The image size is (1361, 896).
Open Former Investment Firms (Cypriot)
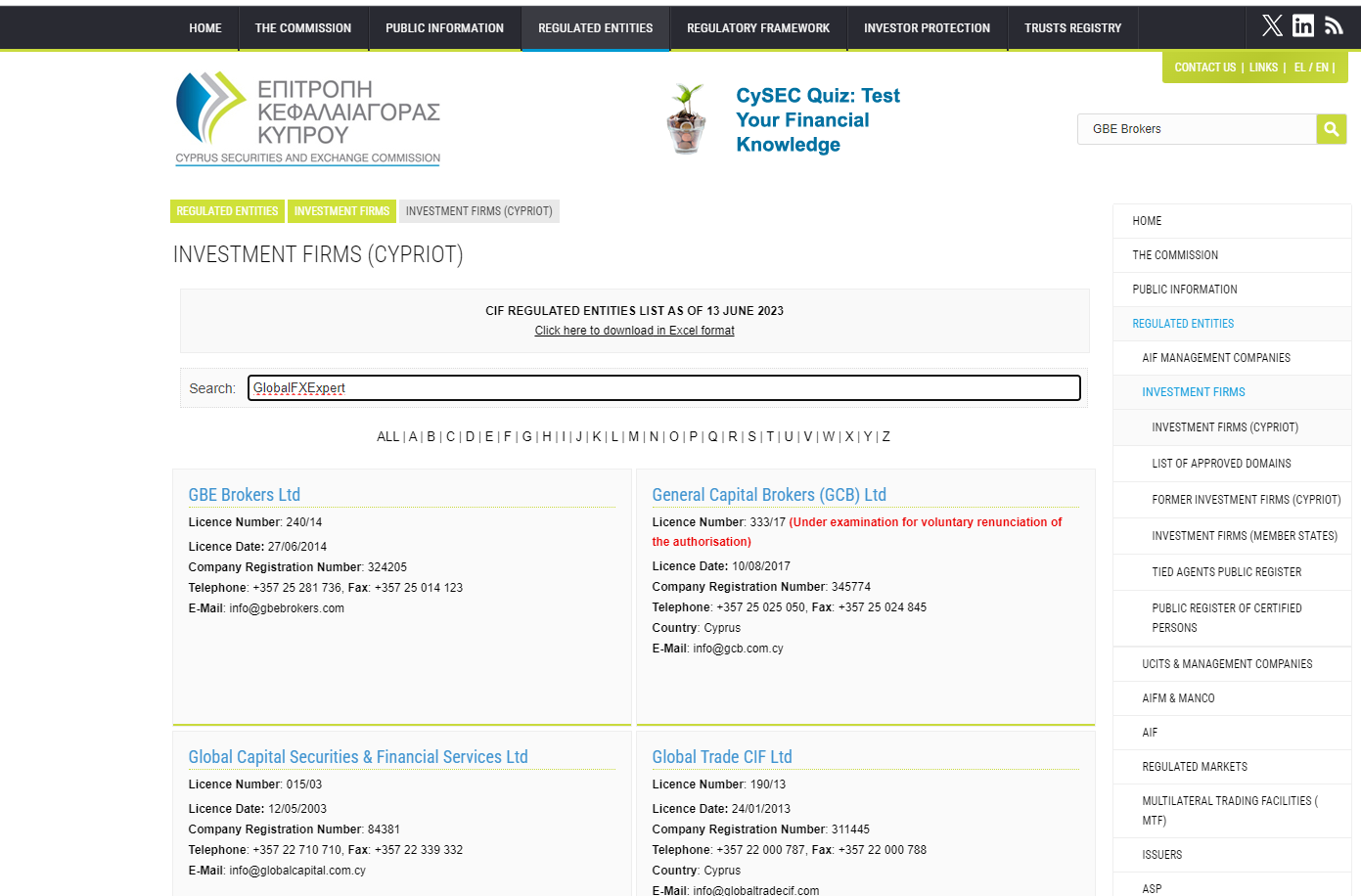tap(1232, 500)
